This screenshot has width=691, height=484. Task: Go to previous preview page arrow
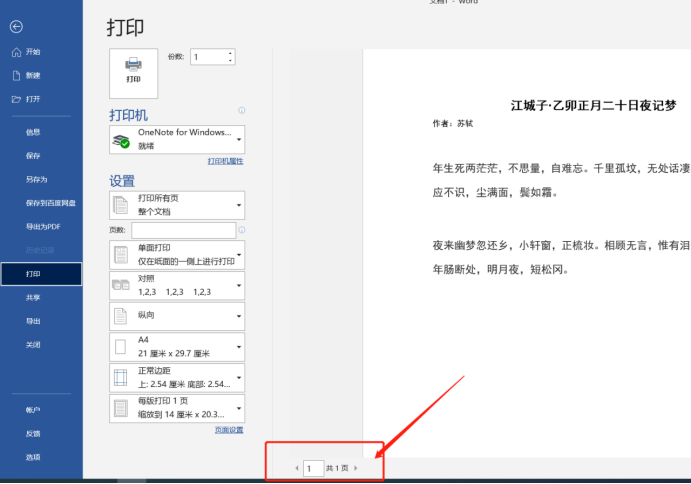(297, 468)
